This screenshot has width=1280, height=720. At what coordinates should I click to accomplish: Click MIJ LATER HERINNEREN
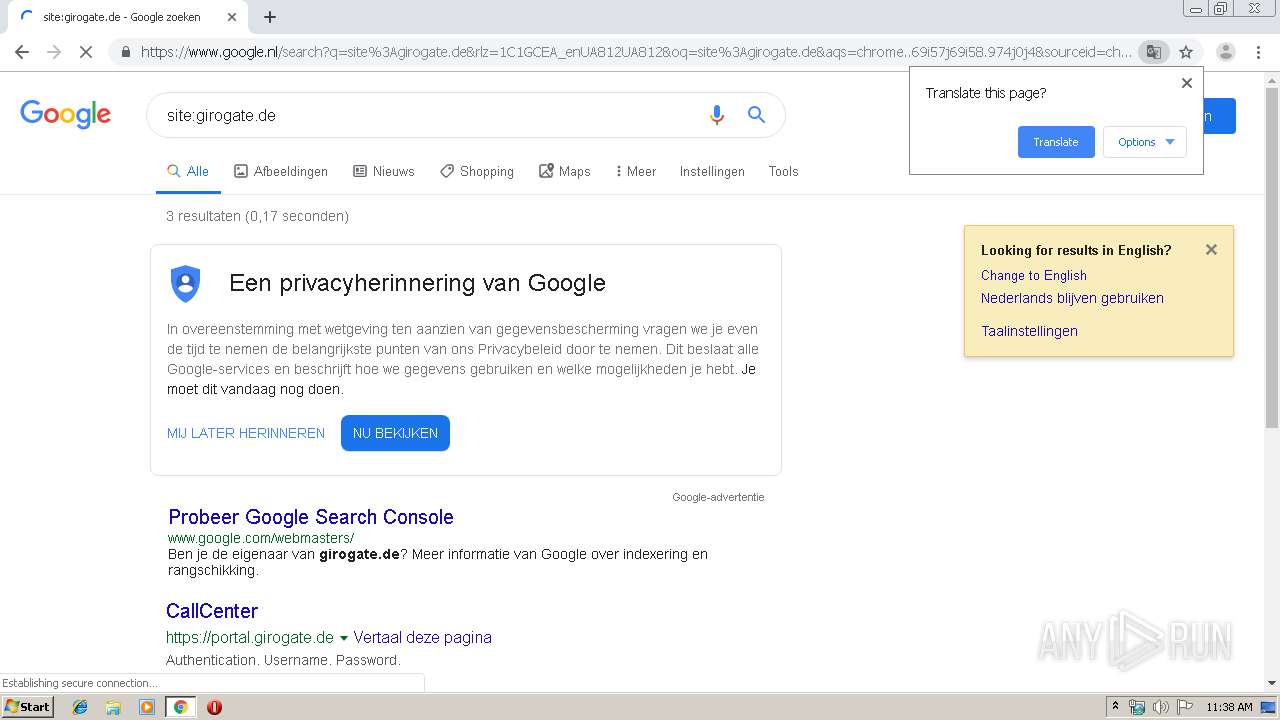[246, 433]
